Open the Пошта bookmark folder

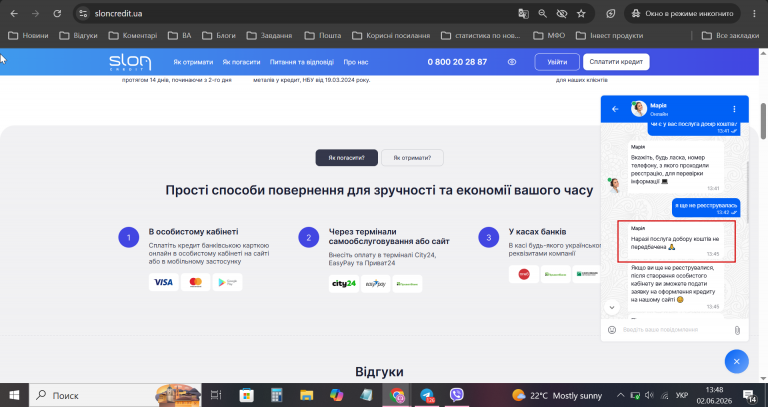tap(323, 35)
